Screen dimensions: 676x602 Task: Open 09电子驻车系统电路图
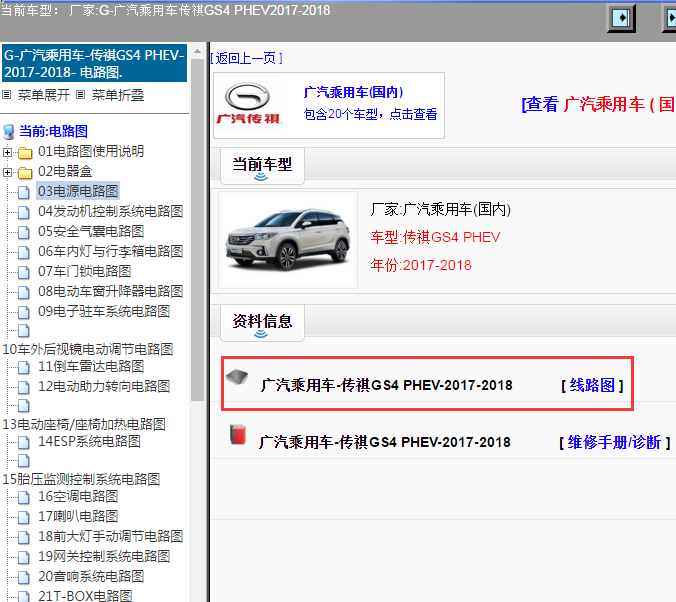[104, 311]
